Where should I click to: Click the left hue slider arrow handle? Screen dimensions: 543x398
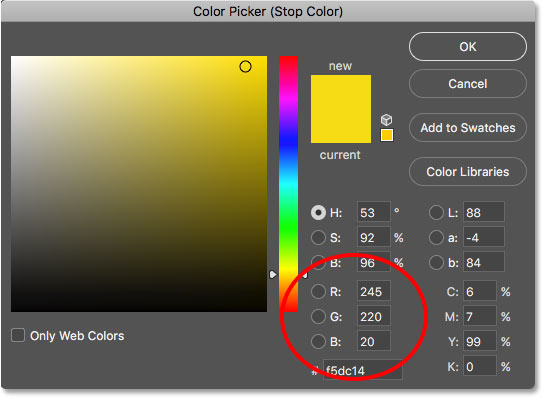pyautogui.click(x=273, y=275)
